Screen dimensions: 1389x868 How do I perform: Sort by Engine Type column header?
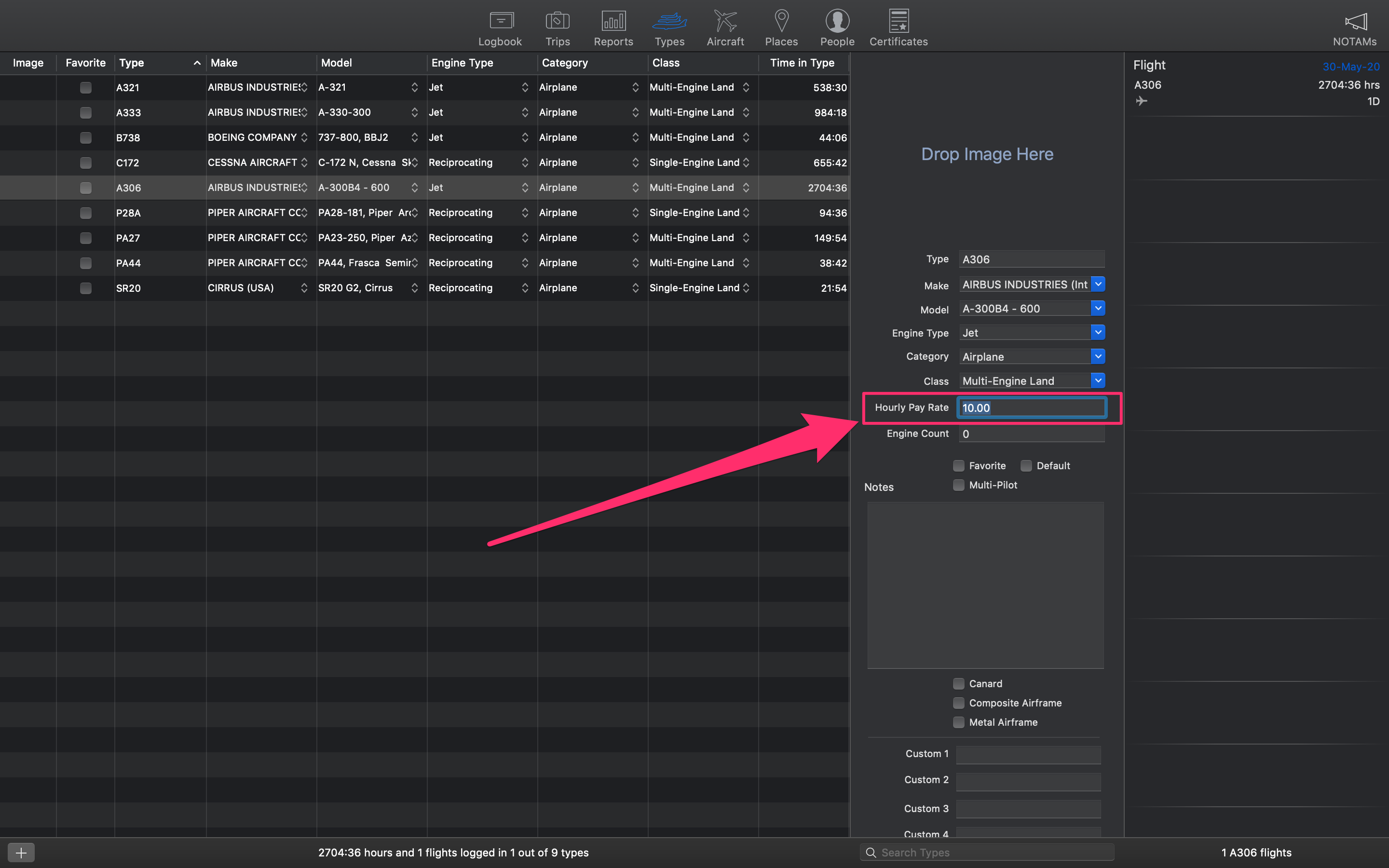(482, 63)
